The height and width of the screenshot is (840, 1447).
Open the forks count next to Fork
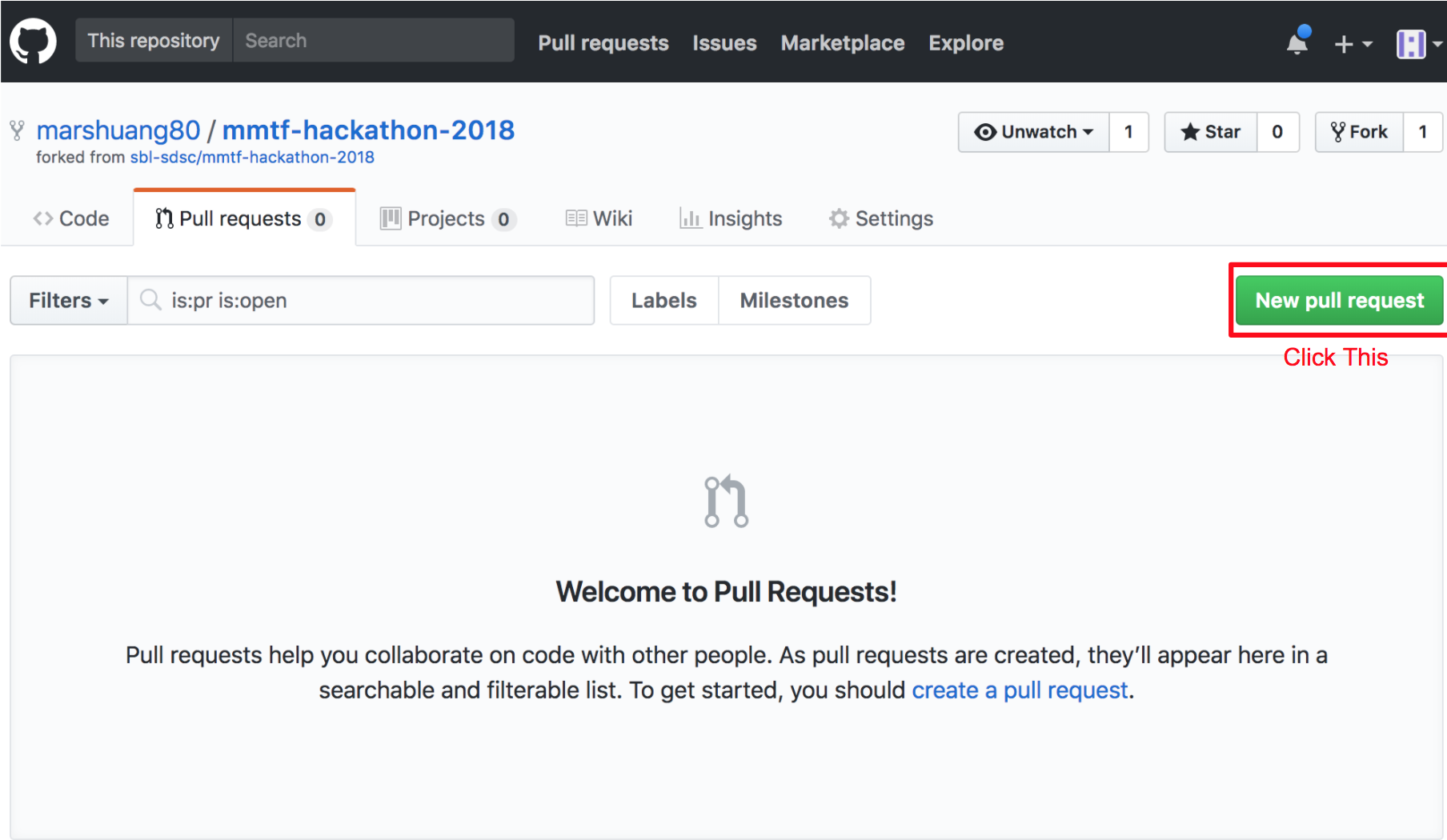click(1423, 132)
